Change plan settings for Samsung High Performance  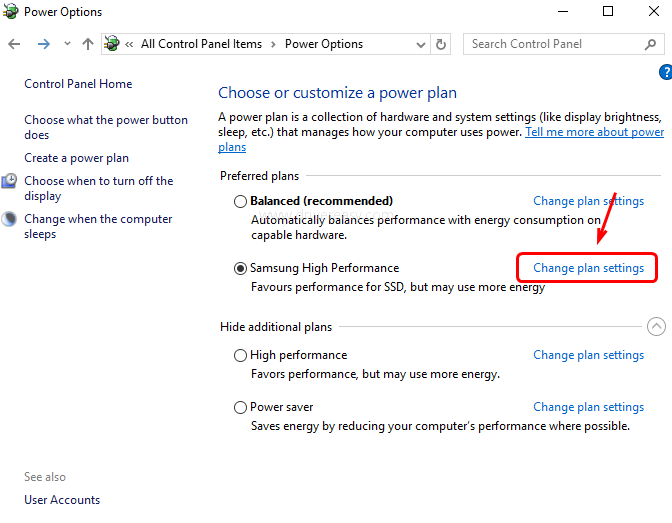(588, 268)
